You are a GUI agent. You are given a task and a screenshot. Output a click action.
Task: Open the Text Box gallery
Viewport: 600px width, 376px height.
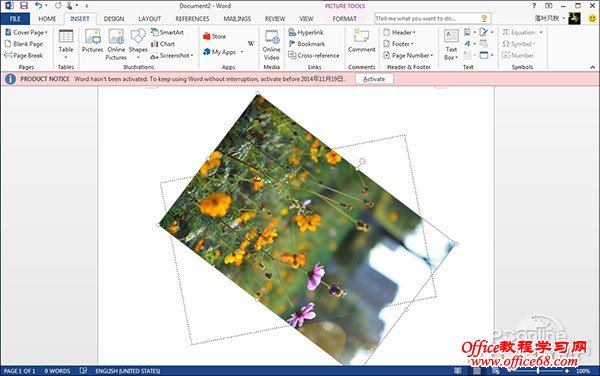[x=451, y=44]
